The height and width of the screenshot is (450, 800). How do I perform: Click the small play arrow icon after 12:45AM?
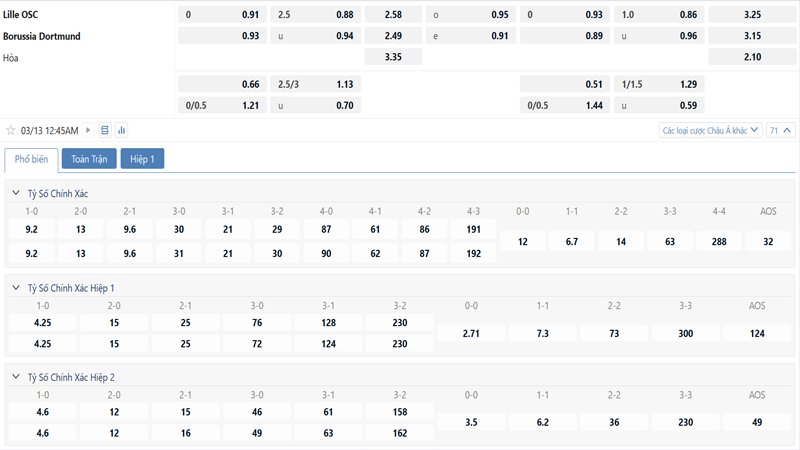coord(89,130)
